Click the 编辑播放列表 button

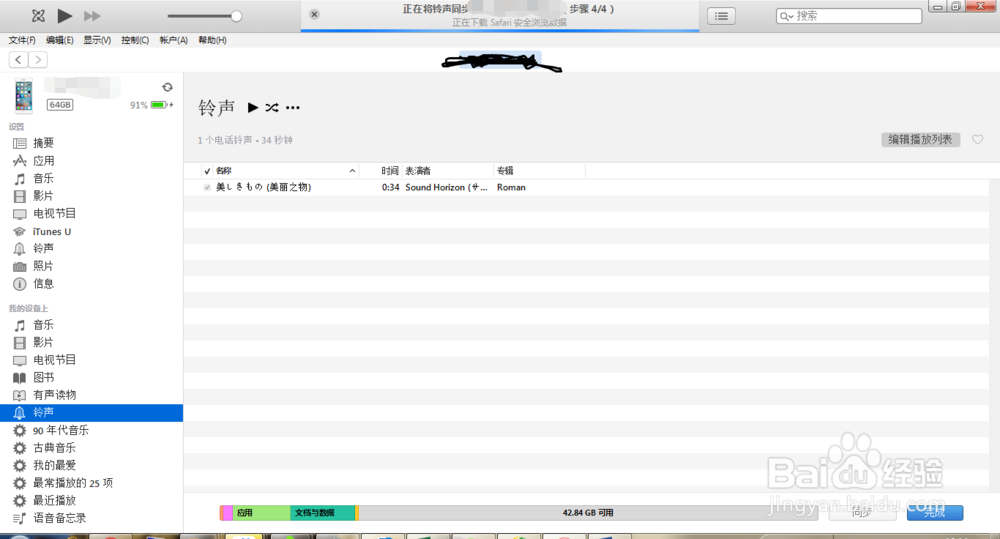coord(920,140)
